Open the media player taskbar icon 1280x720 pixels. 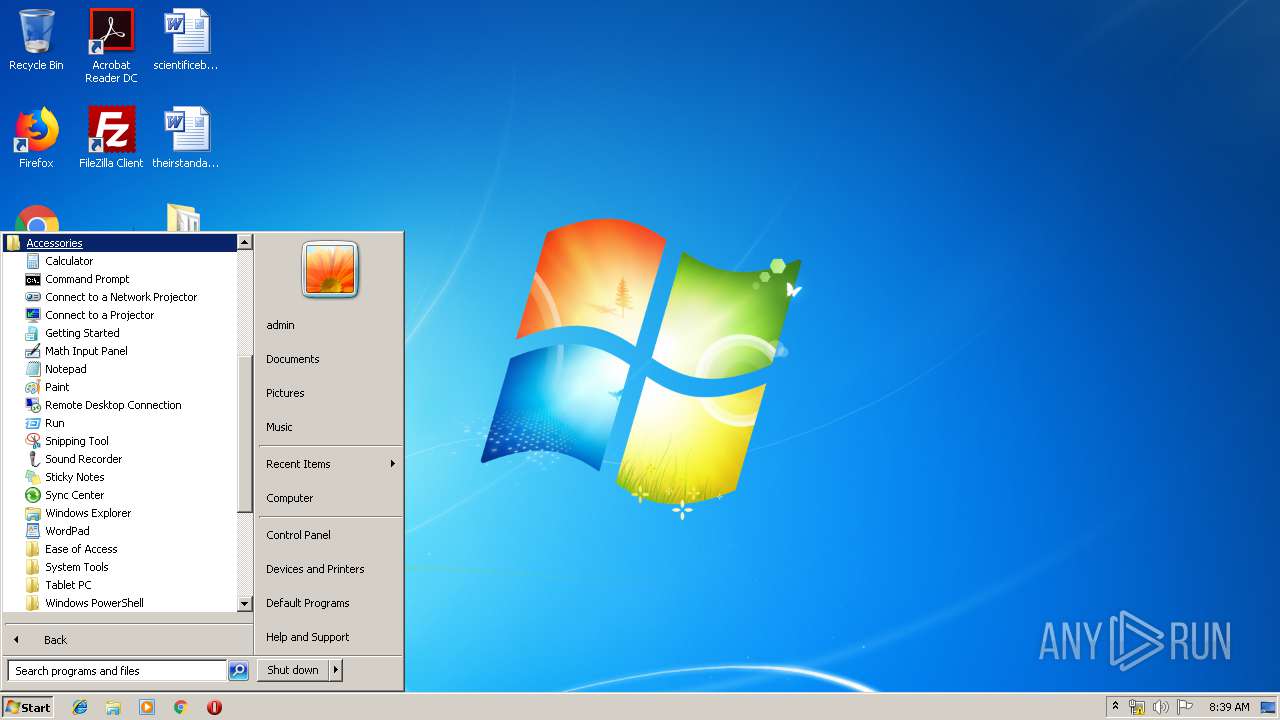pos(147,707)
